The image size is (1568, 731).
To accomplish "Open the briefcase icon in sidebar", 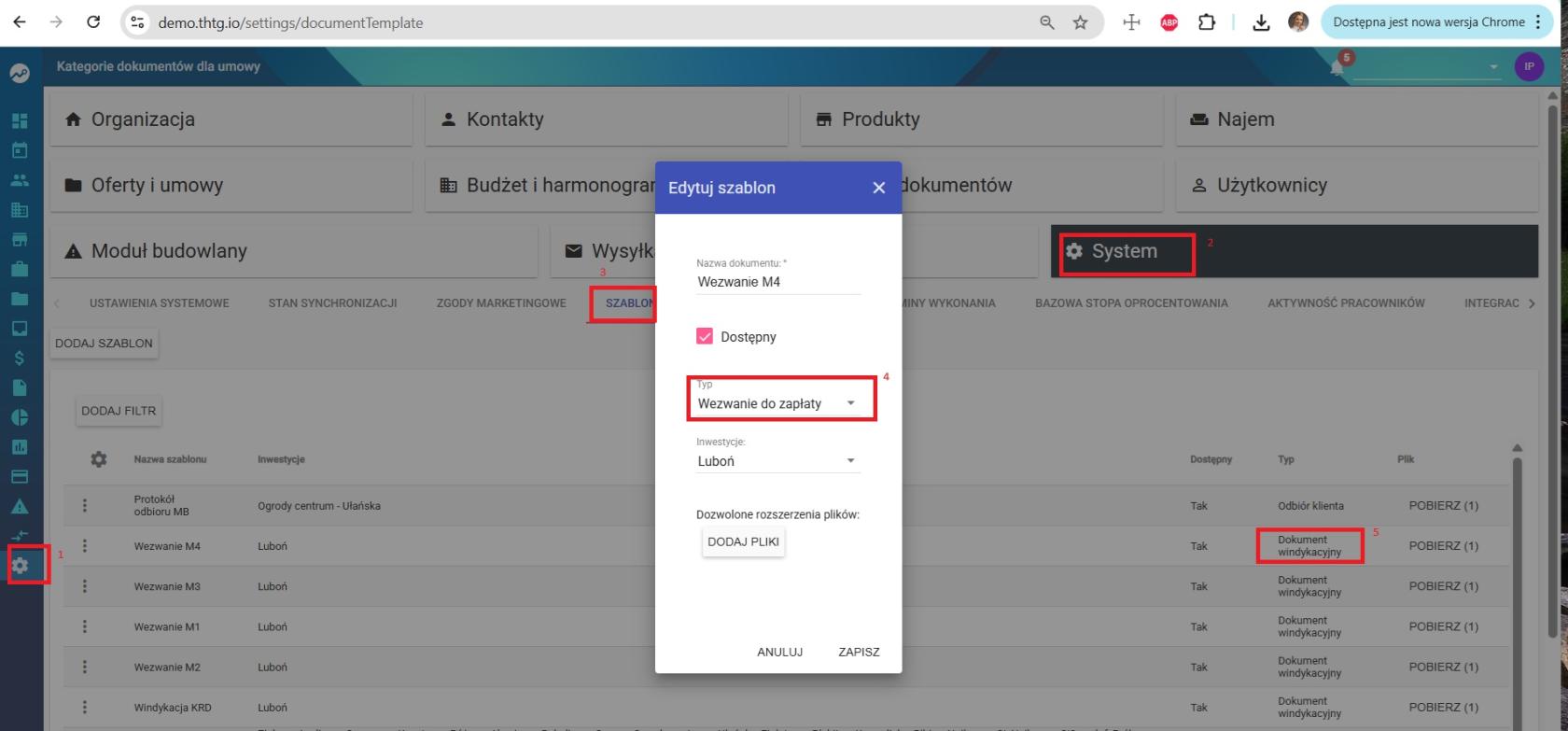I will [20, 270].
